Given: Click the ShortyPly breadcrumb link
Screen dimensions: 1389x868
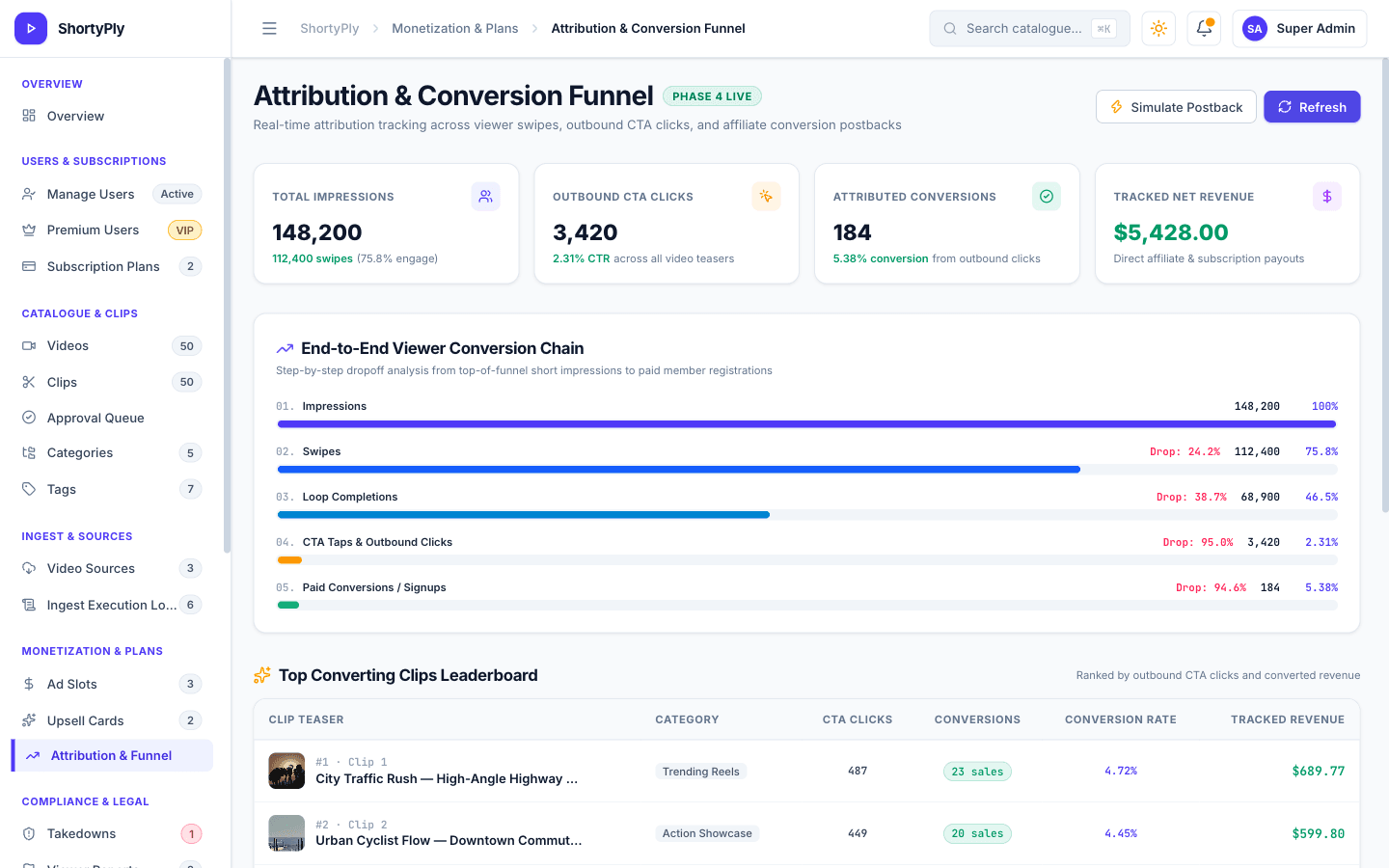Looking at the screenshot, I should [x=329, y=29].
